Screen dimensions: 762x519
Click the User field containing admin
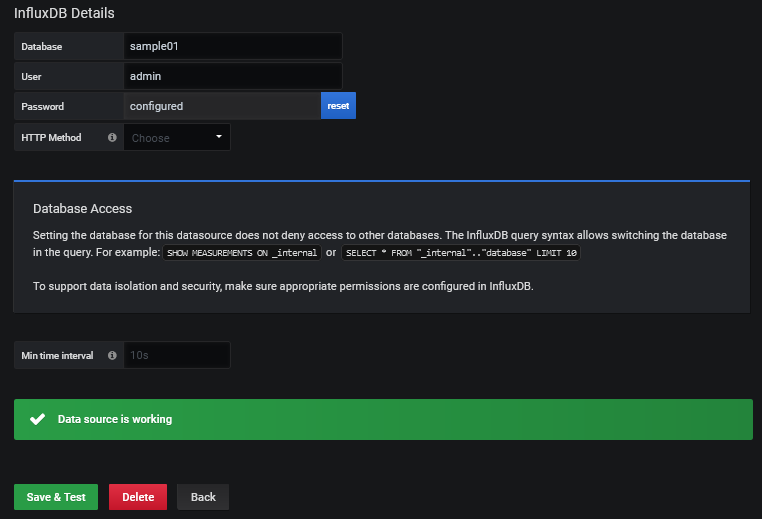[233, 76]
